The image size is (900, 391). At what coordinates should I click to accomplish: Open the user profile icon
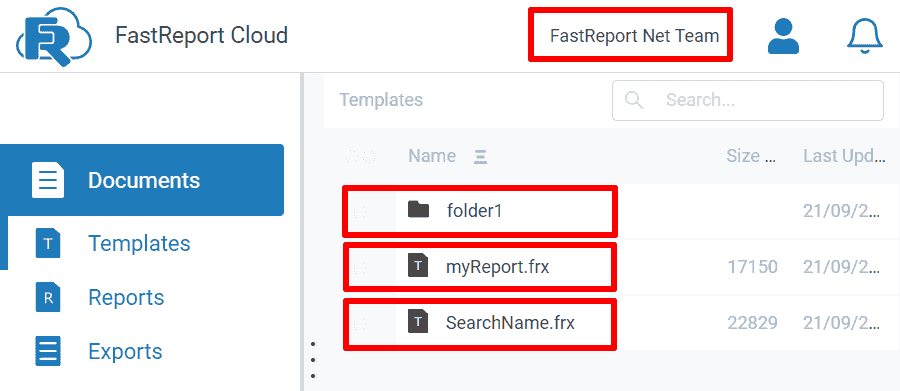(x=783, y=36)
